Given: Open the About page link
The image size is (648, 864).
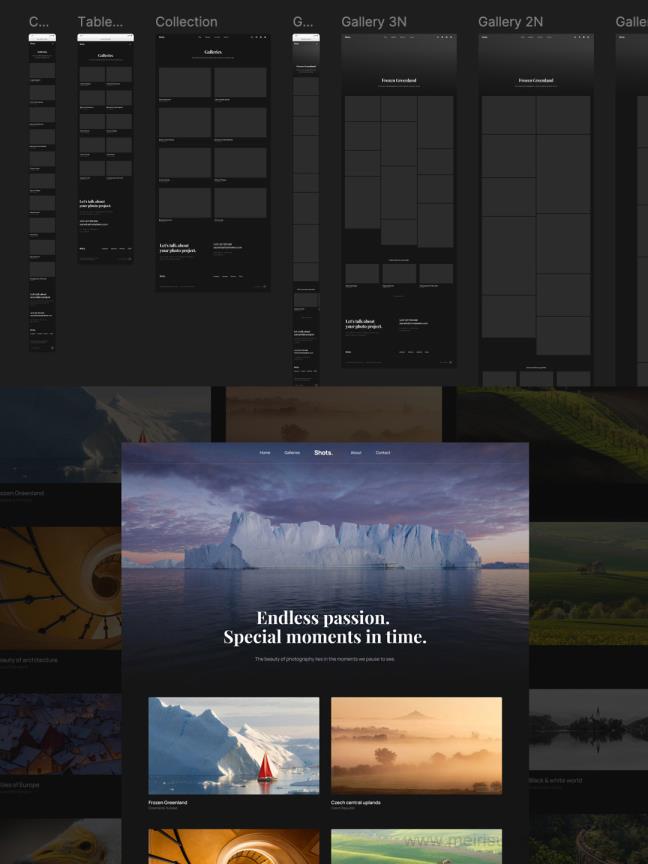Looking at the screenshot, I should pos(356,453).
